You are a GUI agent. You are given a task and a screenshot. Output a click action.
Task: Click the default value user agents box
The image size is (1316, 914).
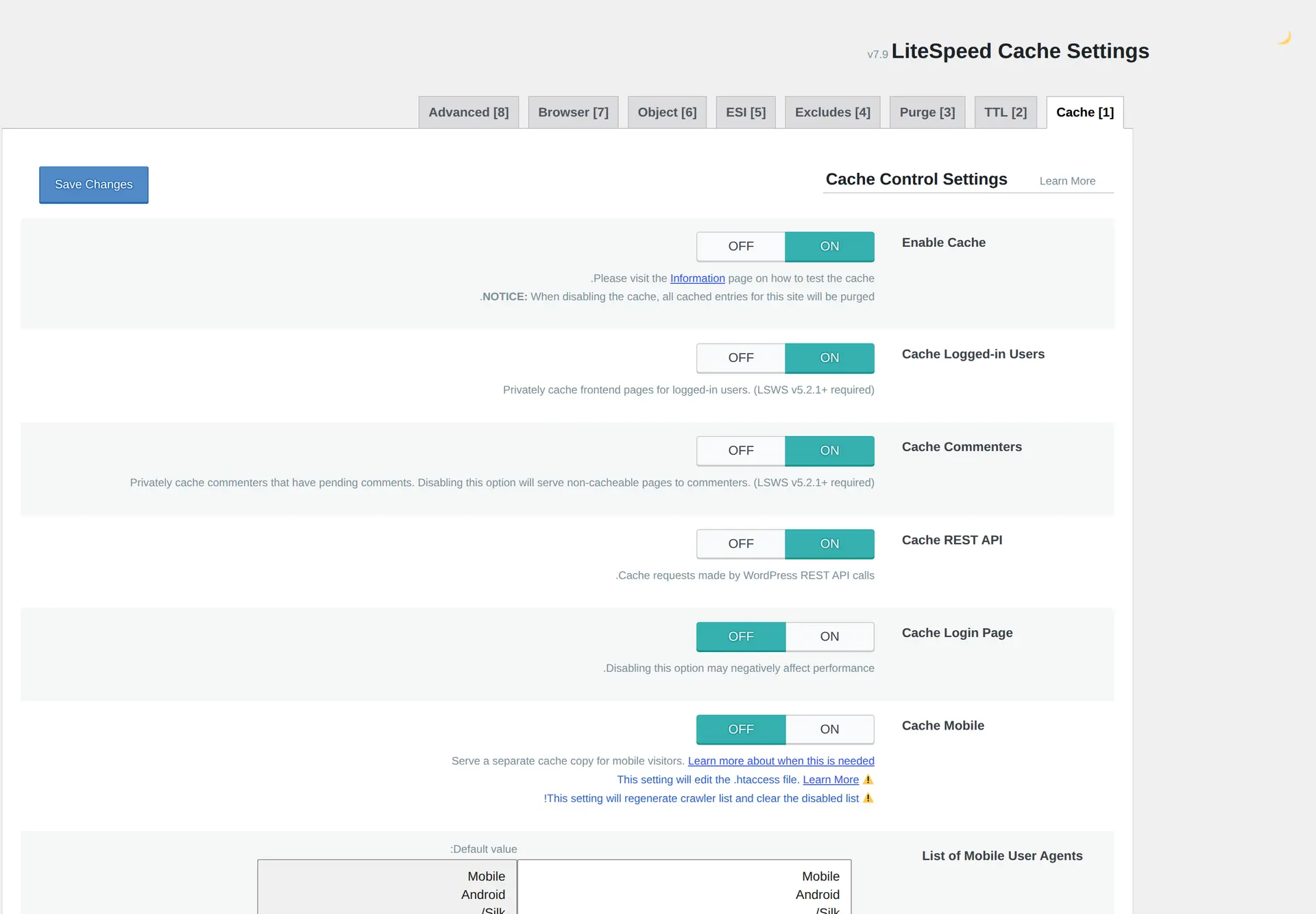point(387,887)
